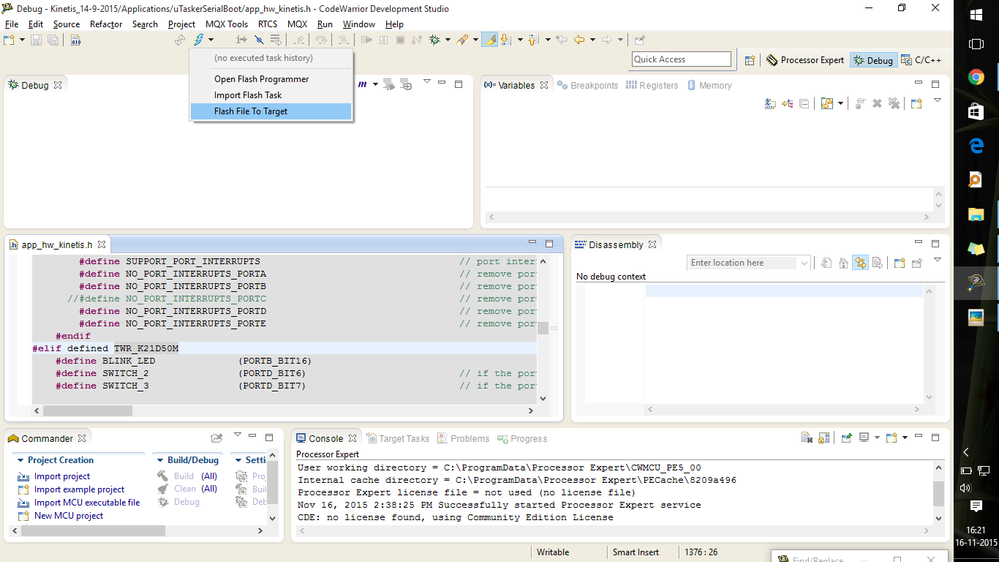Open the Run menu

(324, 24)
